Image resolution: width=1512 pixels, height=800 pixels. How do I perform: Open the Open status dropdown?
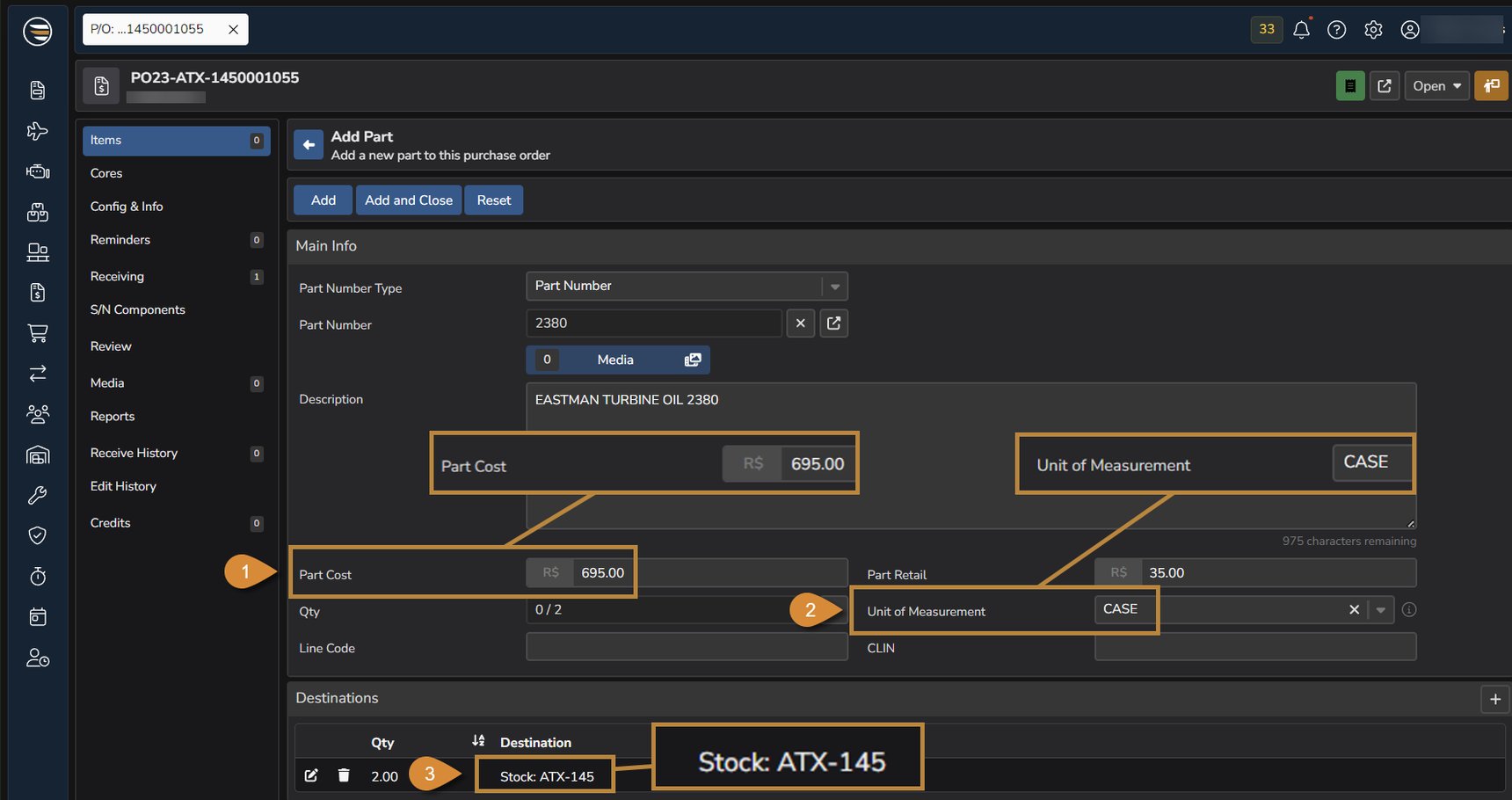pos(1436,86)
